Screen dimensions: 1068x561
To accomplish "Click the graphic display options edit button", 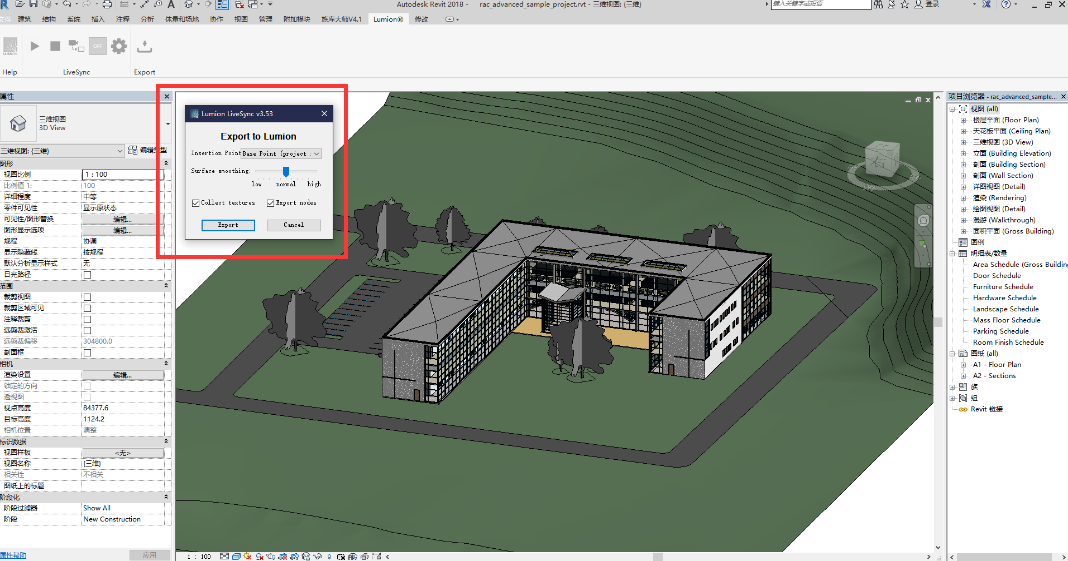I will (123, 230).
